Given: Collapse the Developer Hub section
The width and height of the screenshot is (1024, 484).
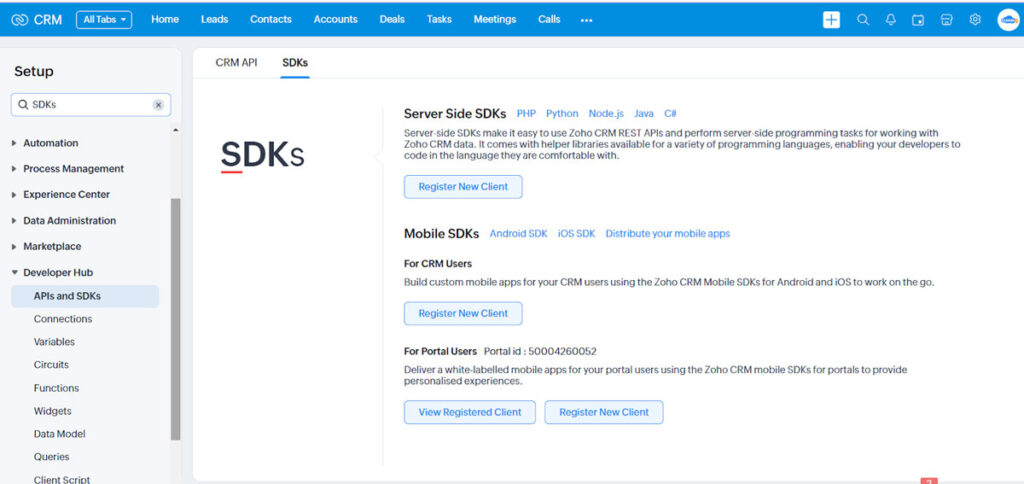Looking at the screenshot, I should [52, 272].
